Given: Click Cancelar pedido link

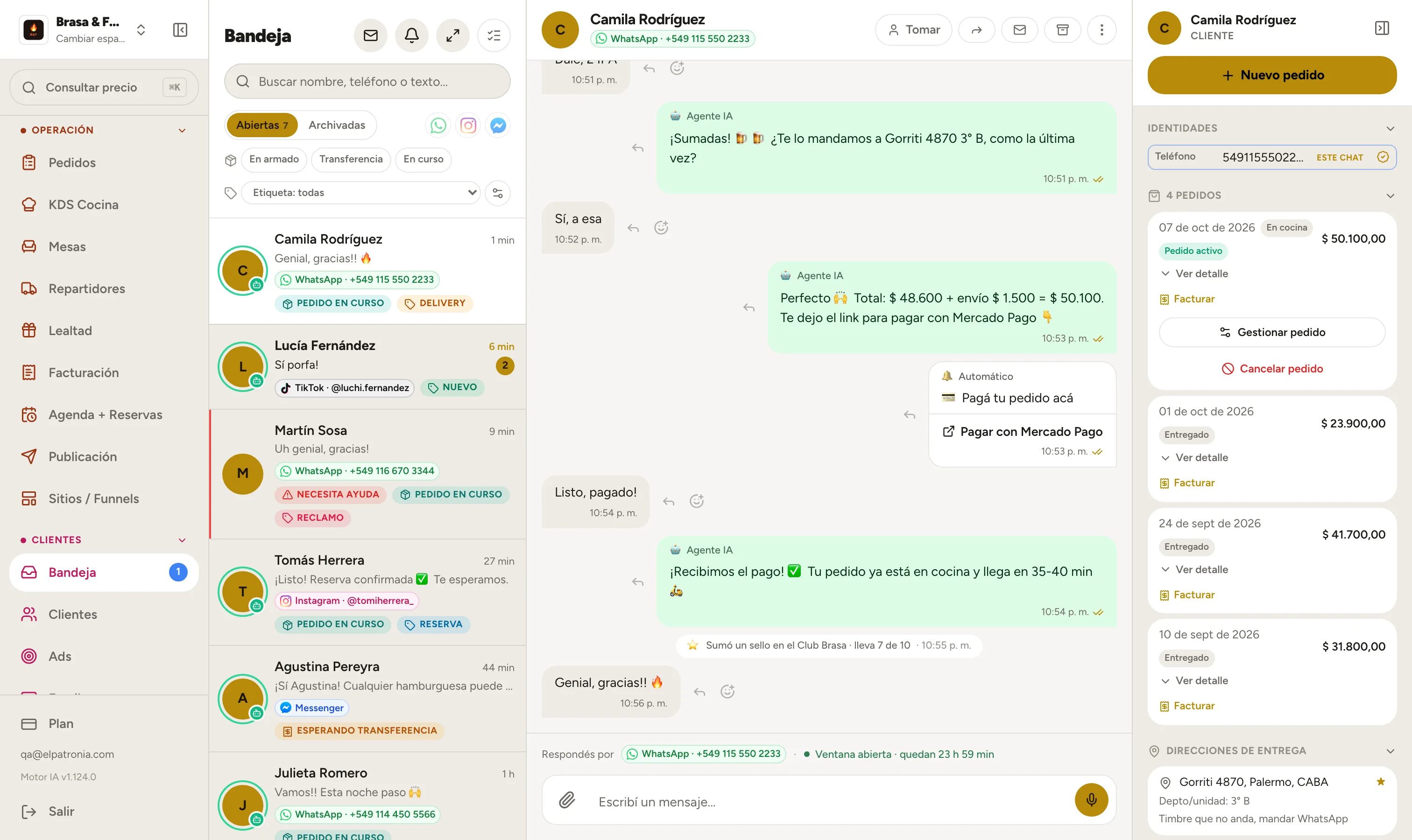Looking at the screenshot, I should (1271, 369).
